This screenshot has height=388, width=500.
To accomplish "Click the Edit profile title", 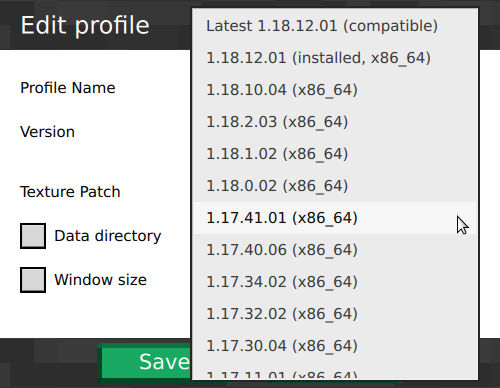I will [x=85, y=26].
